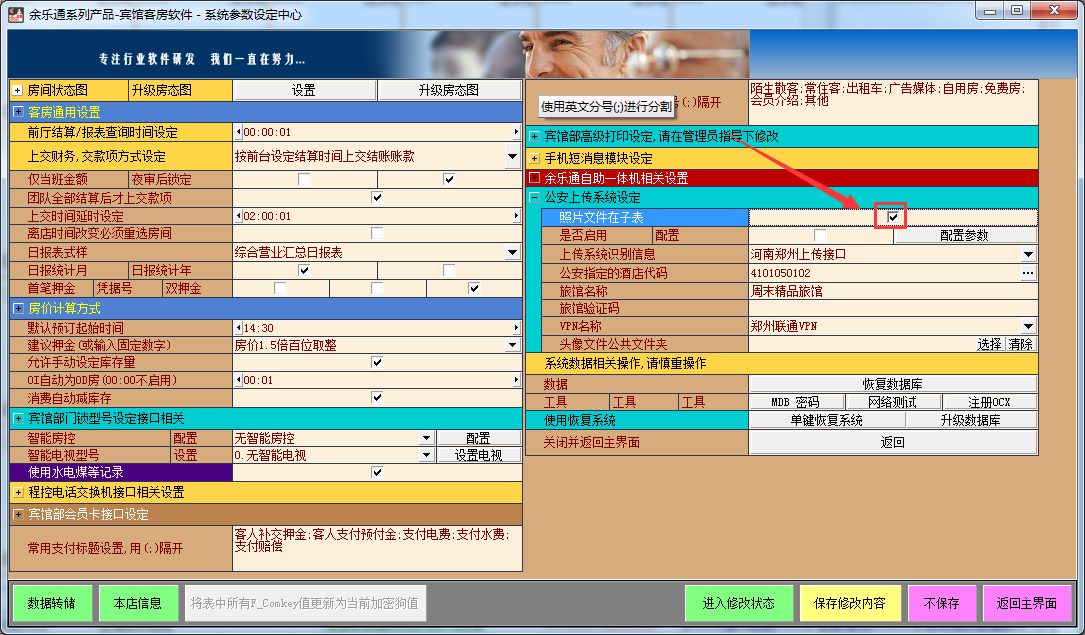Click the plus icon beside 手机短消息模块设定
Viewport: 1085px width, 635px height.
click(534, 158)
